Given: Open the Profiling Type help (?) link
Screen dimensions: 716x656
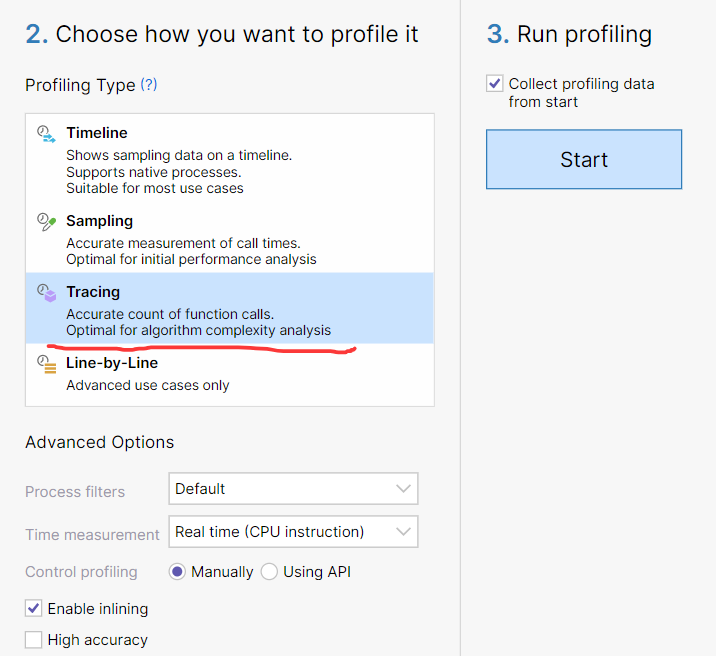Looking at the screenshot, I should pyautogui.click(x=148, y=85).
